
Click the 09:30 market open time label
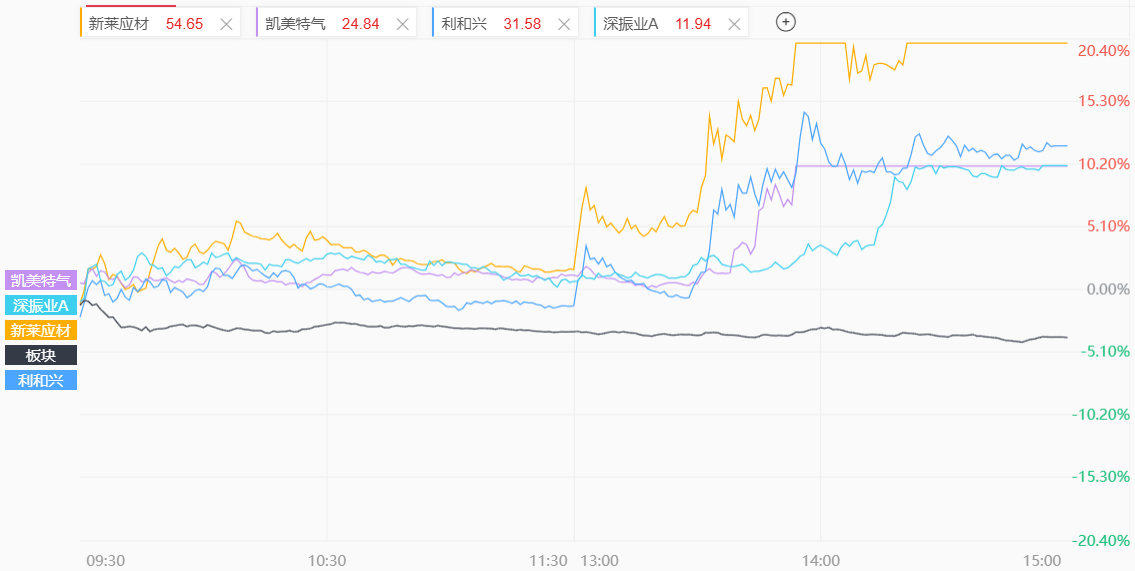105,561
